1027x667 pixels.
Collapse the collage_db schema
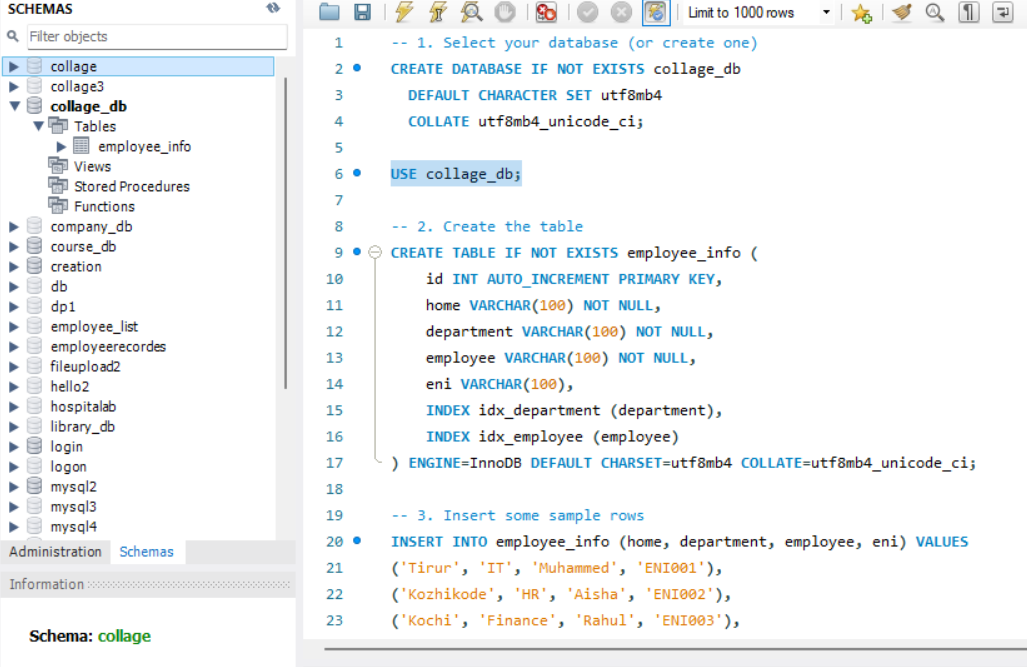click(x=12, y=106)
